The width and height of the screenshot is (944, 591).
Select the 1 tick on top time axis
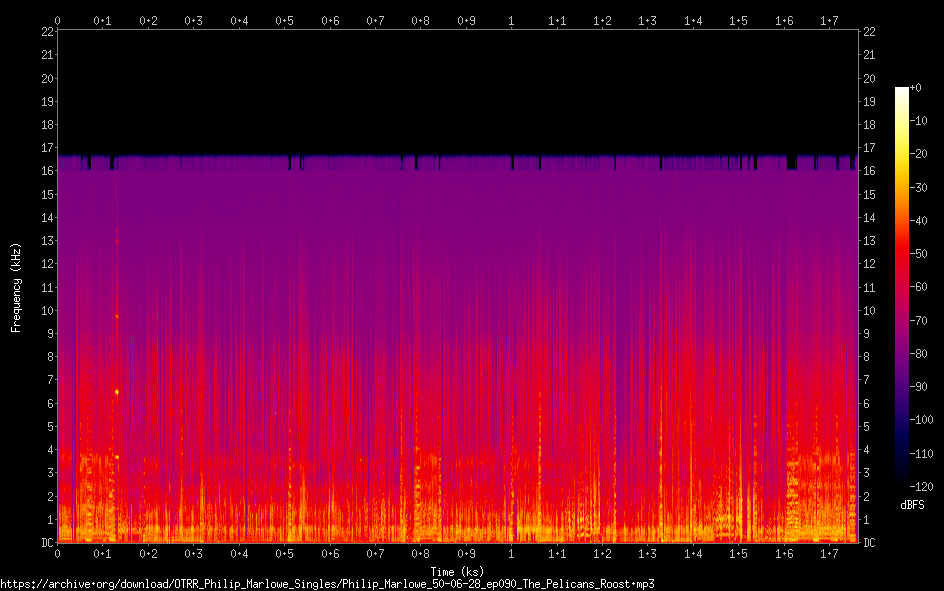[511, 20]
